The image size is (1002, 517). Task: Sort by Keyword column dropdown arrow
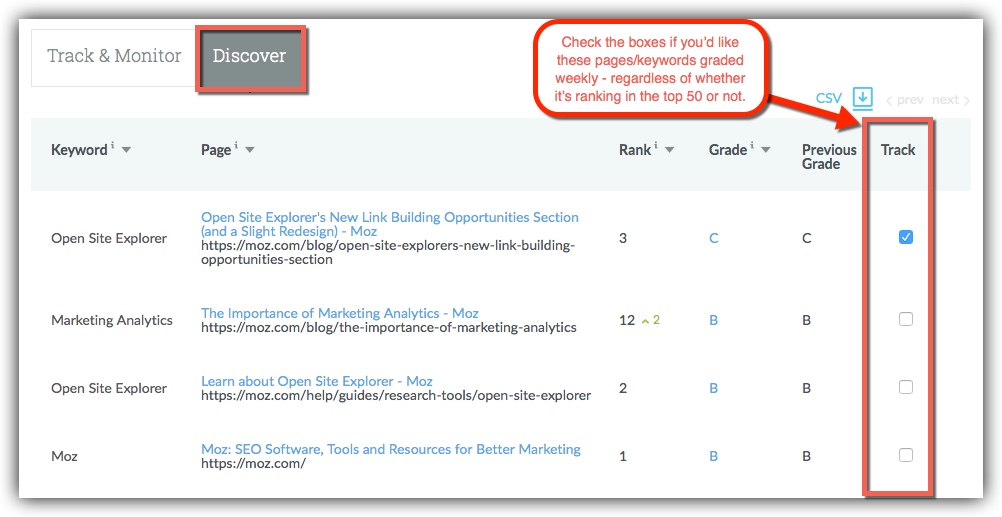pyautogui.click(x=126, y=150)
